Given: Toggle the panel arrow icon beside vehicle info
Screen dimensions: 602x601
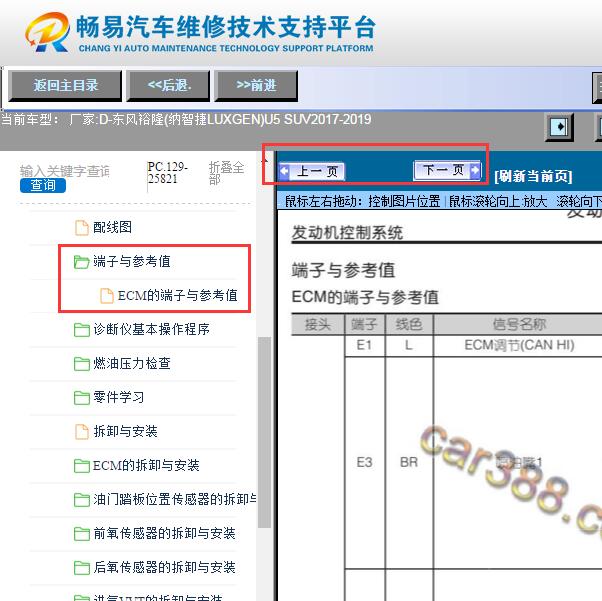Looking at the screenshot, I should click(x=559, y=127).
